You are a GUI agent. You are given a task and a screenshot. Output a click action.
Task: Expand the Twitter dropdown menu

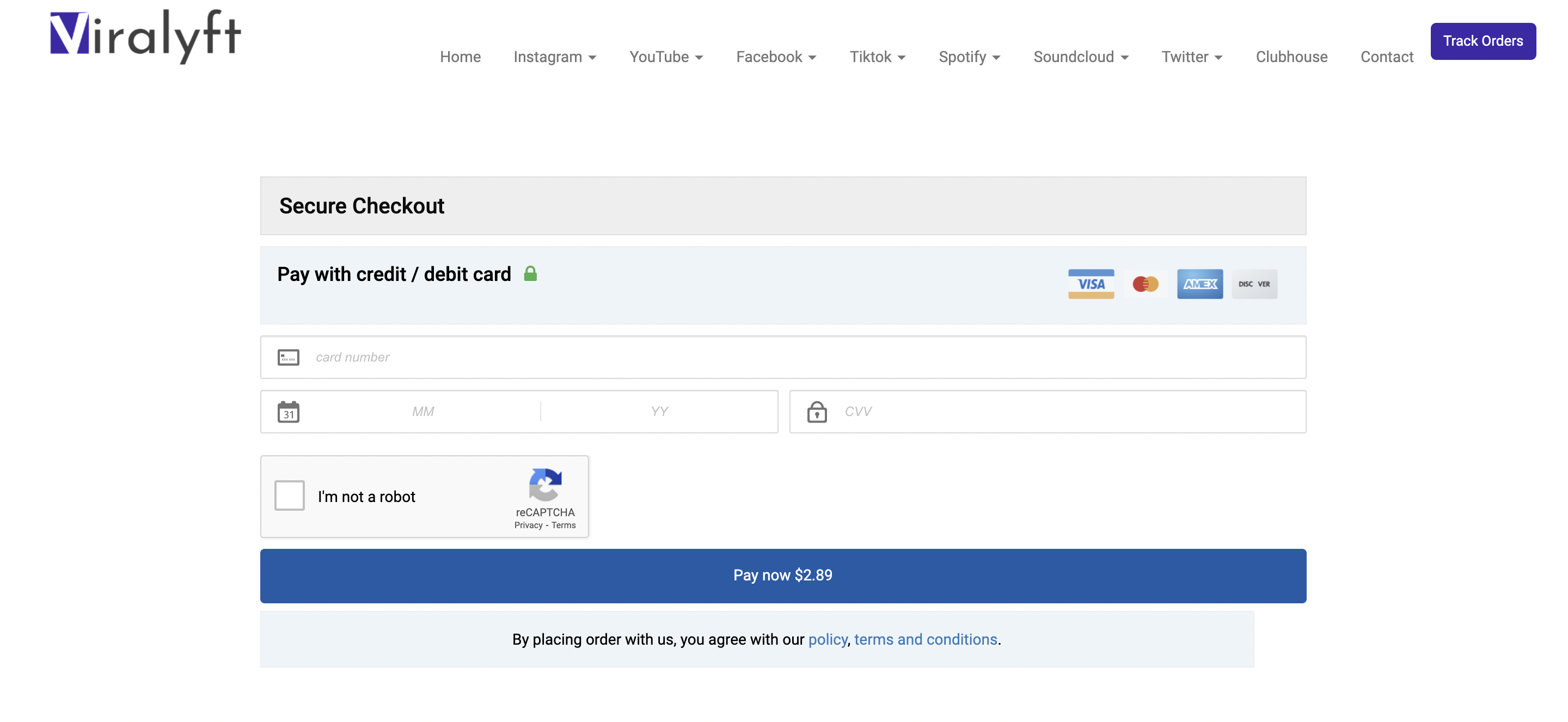pos(1192,57)
